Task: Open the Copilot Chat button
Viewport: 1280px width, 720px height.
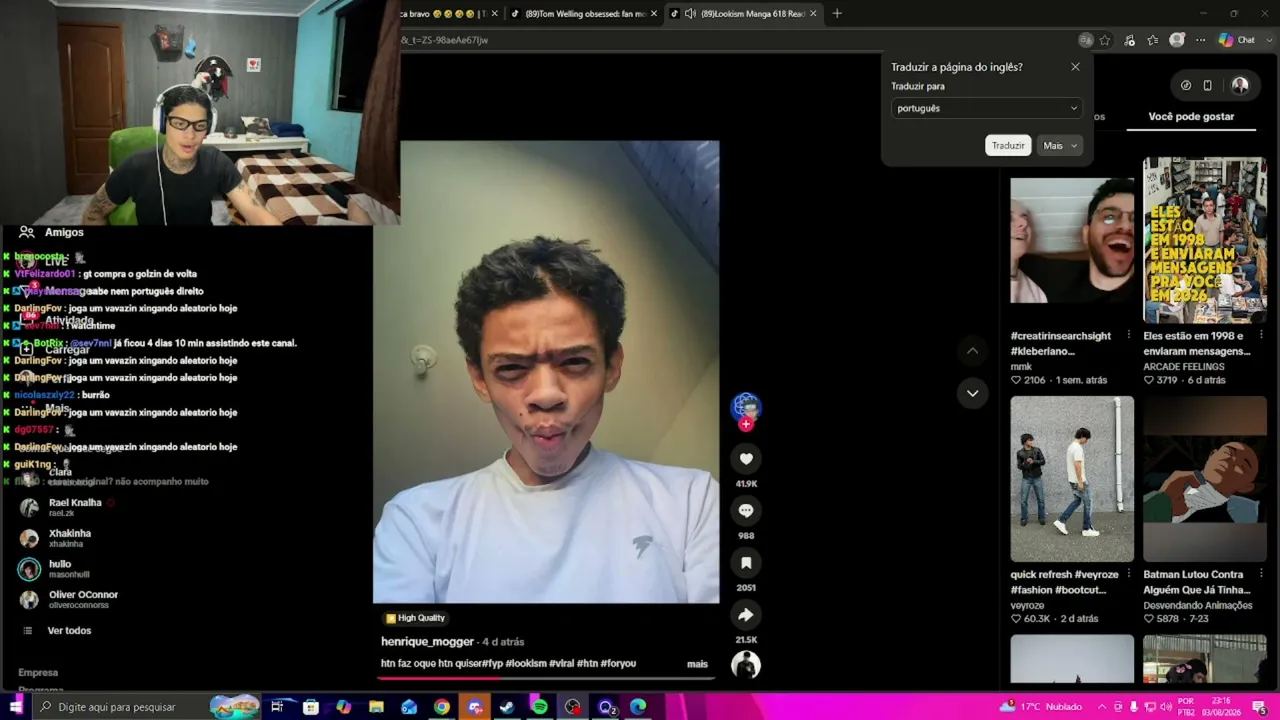Action: 1237,40
